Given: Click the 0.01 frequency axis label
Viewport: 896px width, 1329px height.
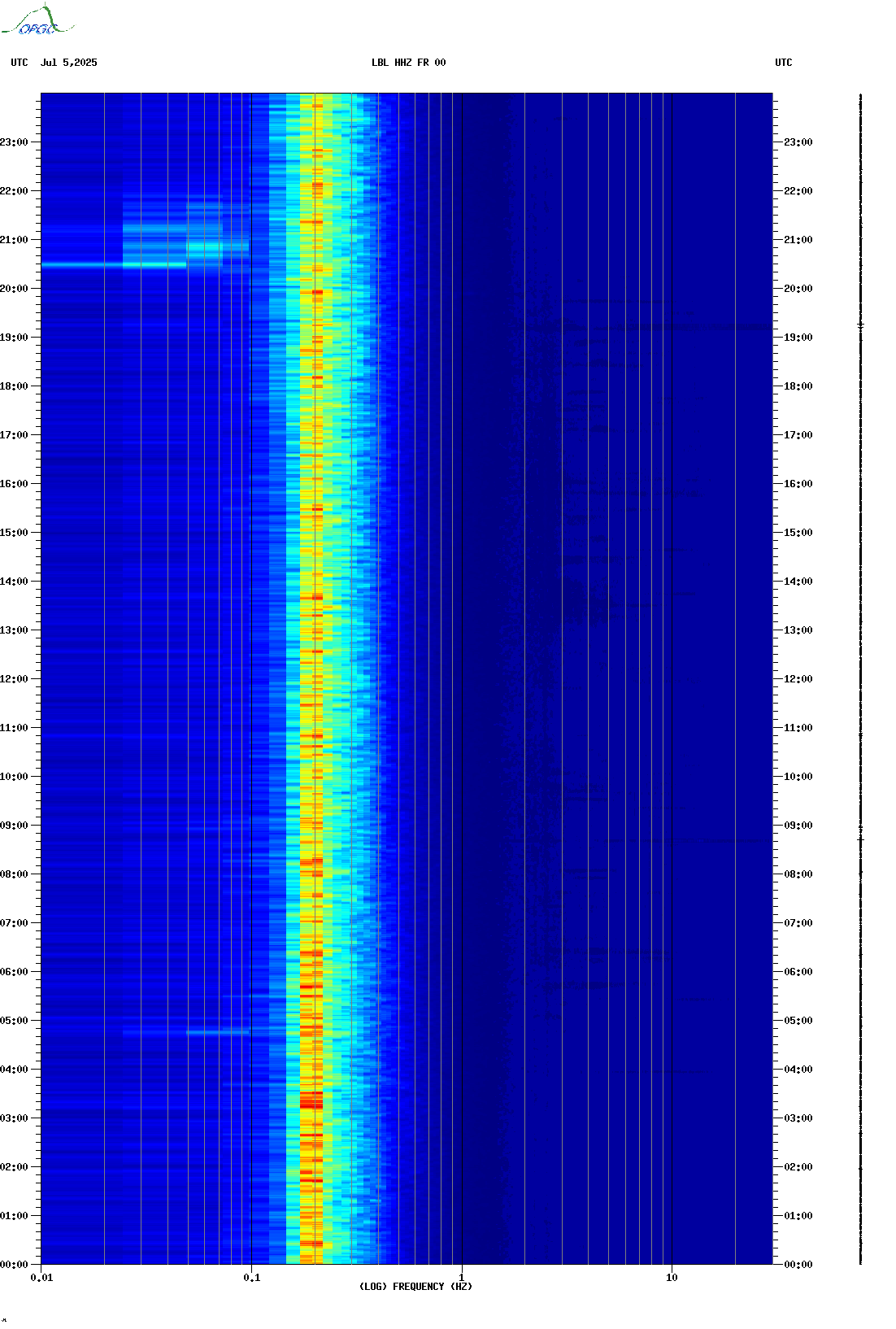Looking at the screenshot, I should pos(41,1278).
